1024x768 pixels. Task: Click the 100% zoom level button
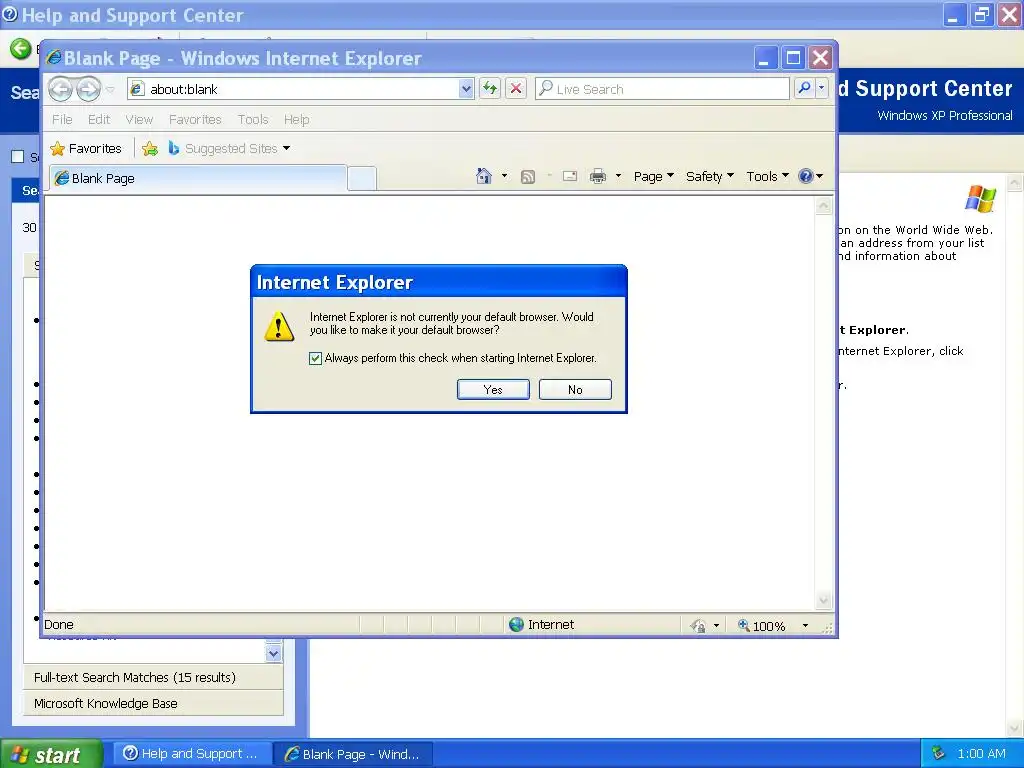point(761,626)
